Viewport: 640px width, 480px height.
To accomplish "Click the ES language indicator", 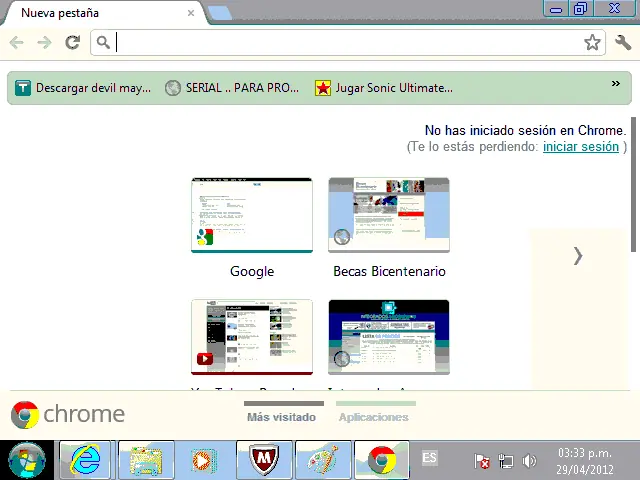I will [429, 458].
